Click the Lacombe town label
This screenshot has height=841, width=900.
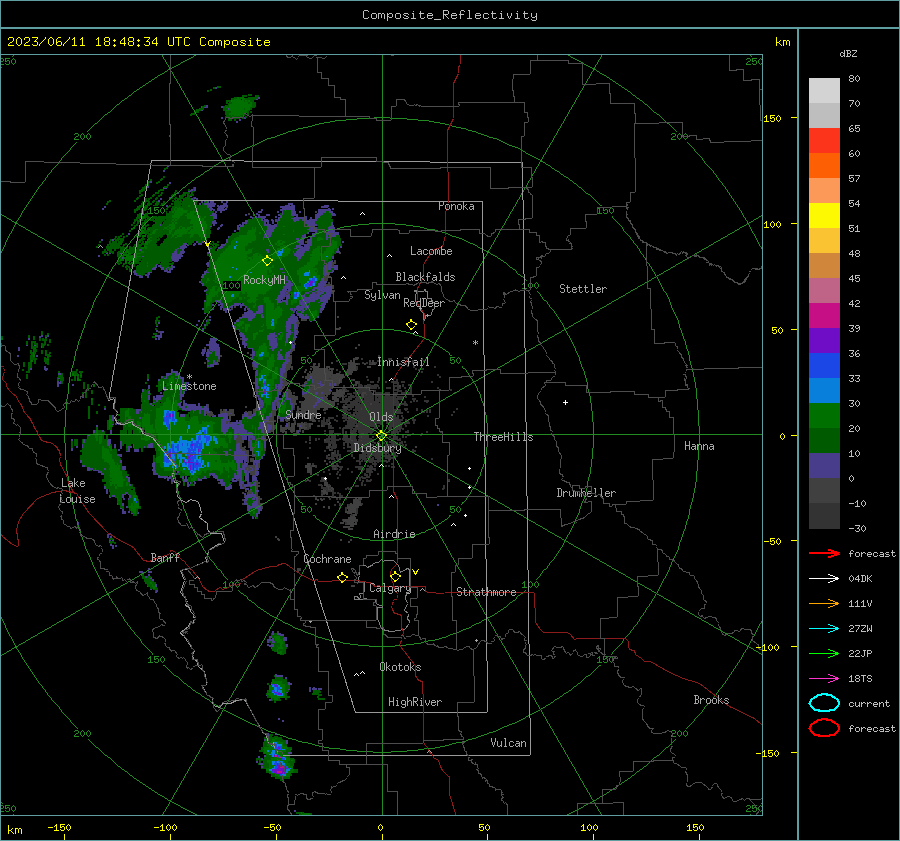point(431,251)
